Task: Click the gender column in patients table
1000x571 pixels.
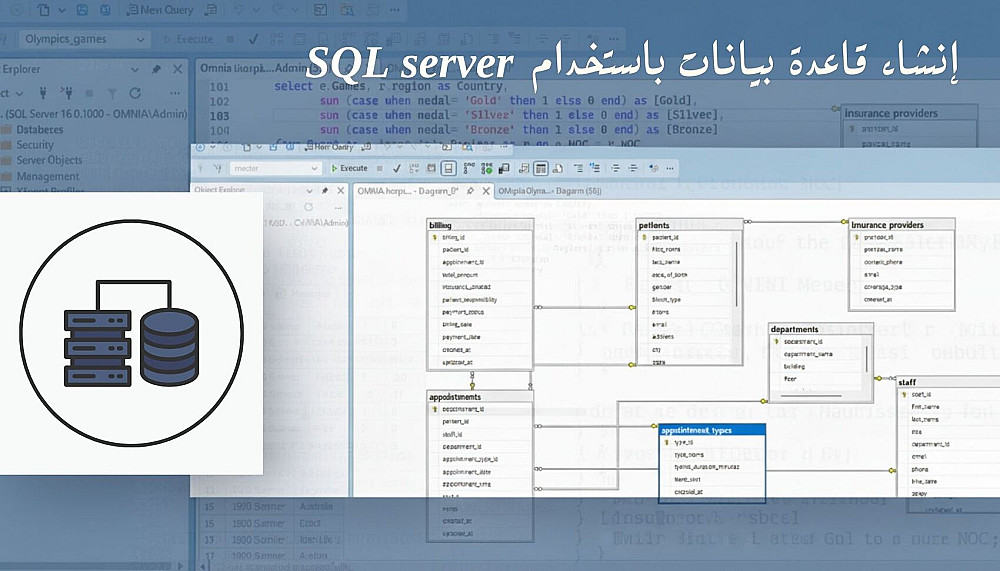Action: click(662, 287)
